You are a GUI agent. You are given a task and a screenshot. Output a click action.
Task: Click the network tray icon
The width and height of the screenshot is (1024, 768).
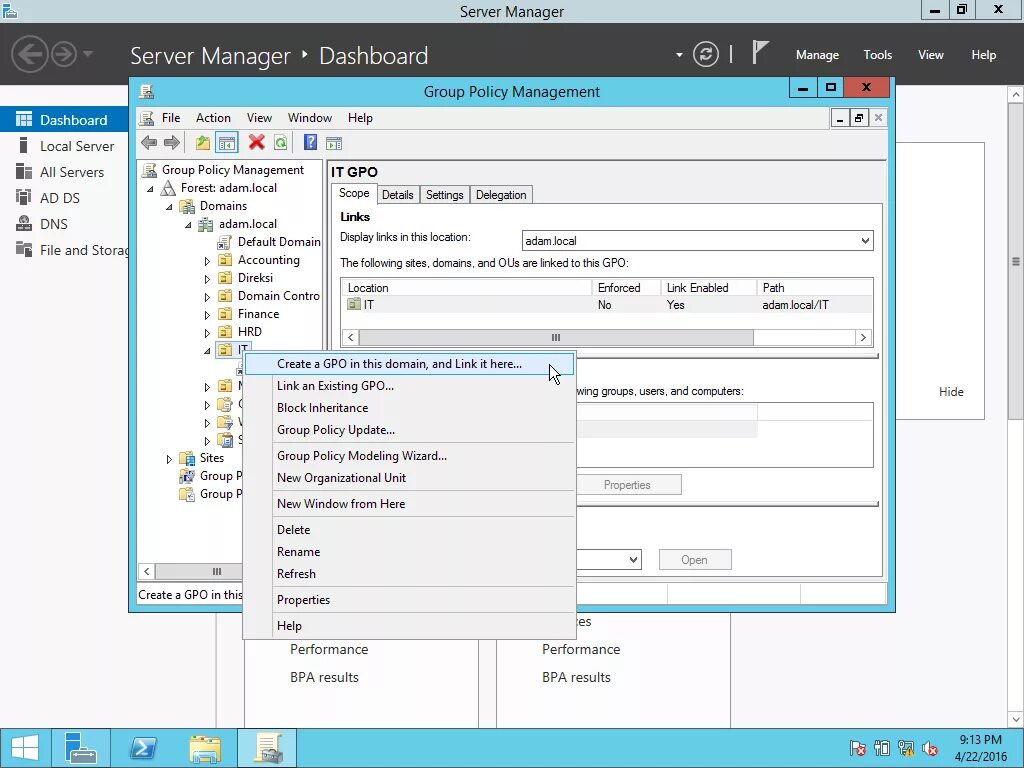coord(905,748)
